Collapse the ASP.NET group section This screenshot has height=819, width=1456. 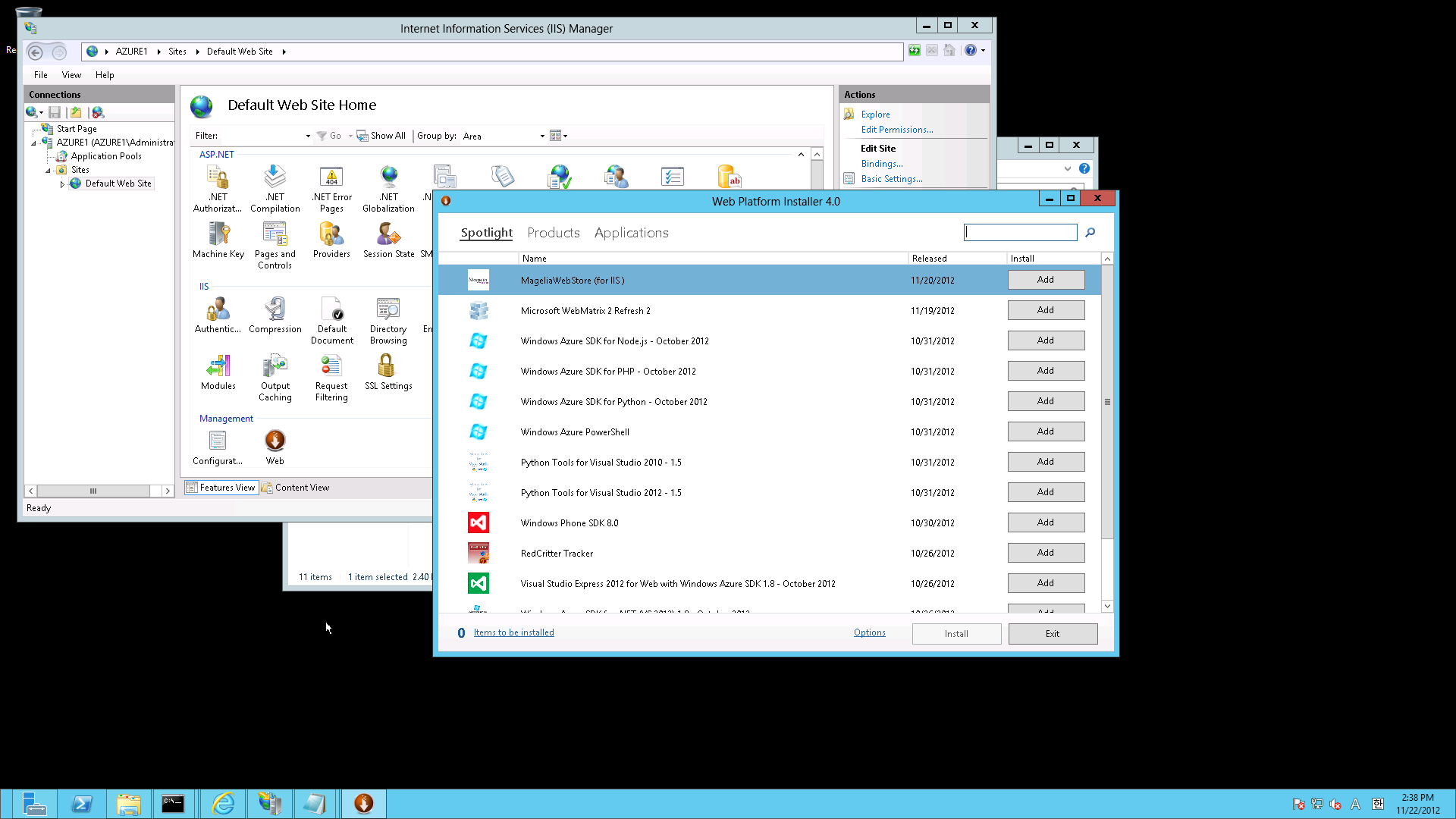tap(801, 155)
